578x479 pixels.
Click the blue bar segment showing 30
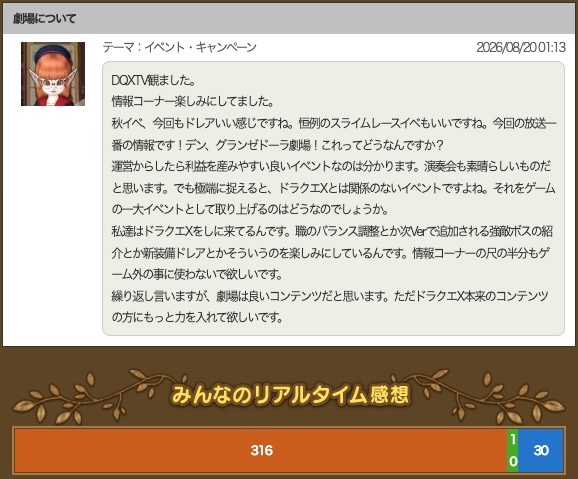(x=541, y=450)
